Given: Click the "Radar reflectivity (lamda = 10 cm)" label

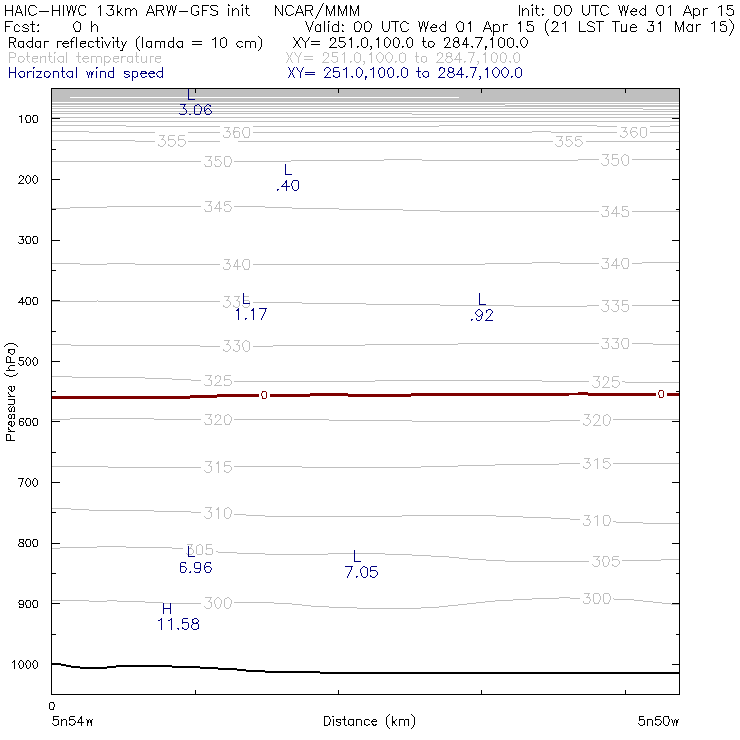Looking at the screenshot, I should (135, 43).
